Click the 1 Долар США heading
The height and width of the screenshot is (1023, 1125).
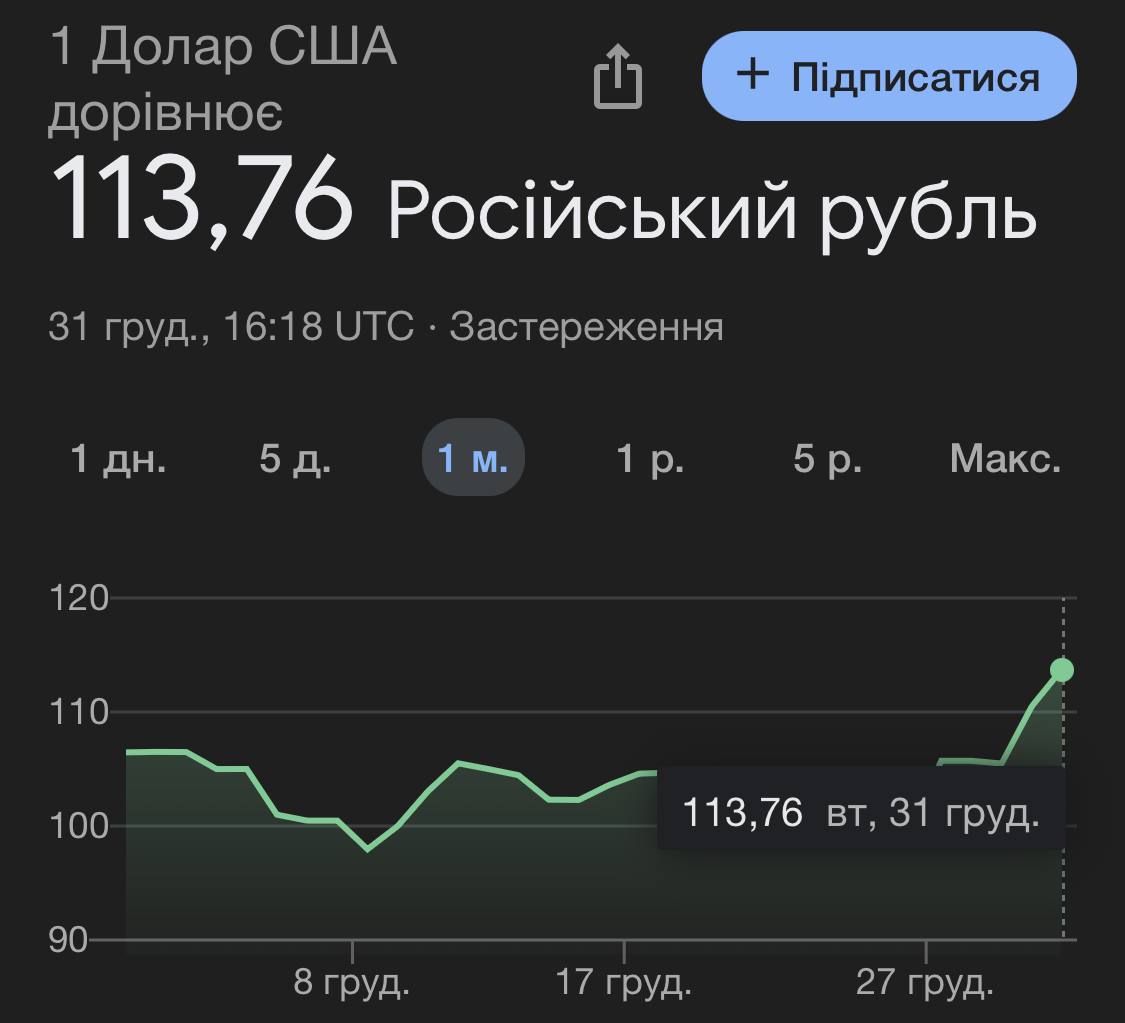[223, 48]
